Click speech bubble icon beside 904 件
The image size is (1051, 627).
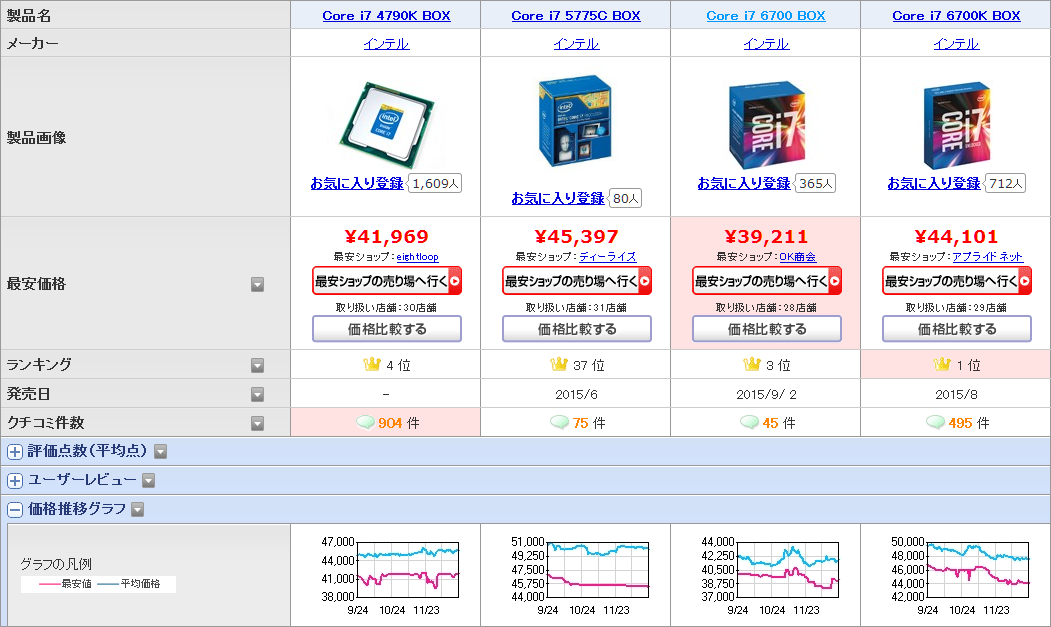pos(365,422)
